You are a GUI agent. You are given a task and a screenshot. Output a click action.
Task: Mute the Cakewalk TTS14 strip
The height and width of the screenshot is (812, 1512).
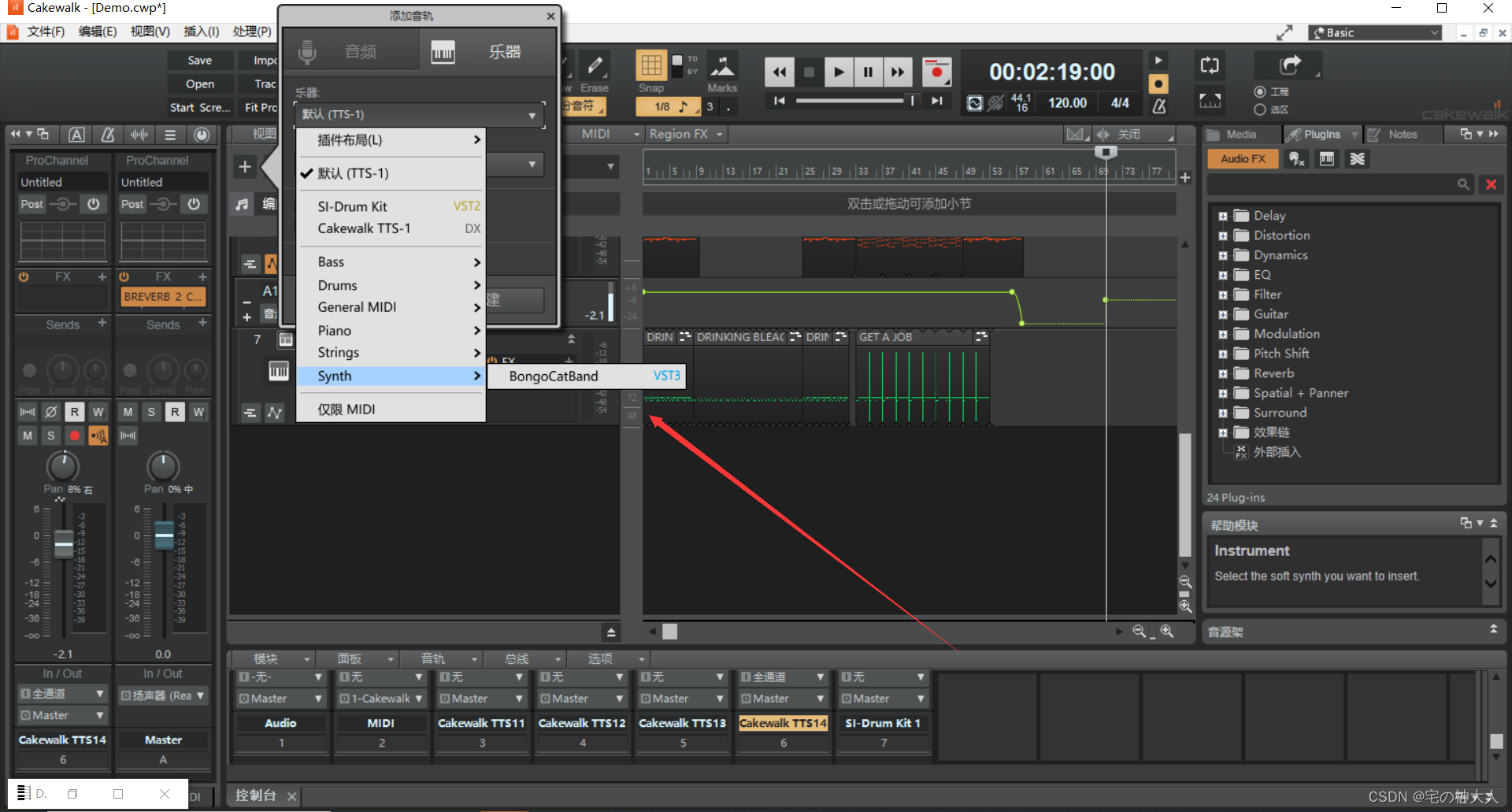pyautogui.click(x=28, y=436)
